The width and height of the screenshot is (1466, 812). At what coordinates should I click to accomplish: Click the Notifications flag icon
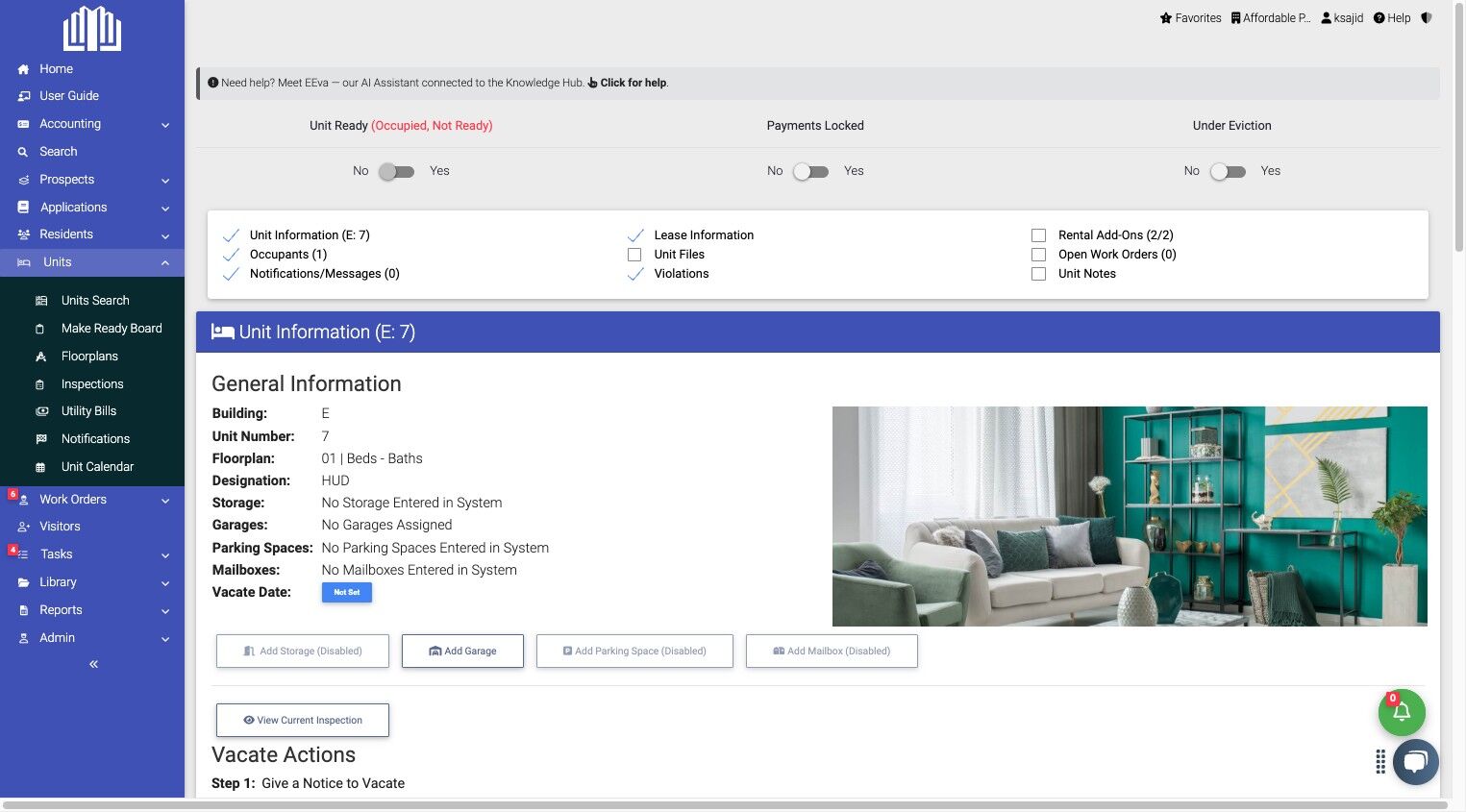[x=41, y=439]
